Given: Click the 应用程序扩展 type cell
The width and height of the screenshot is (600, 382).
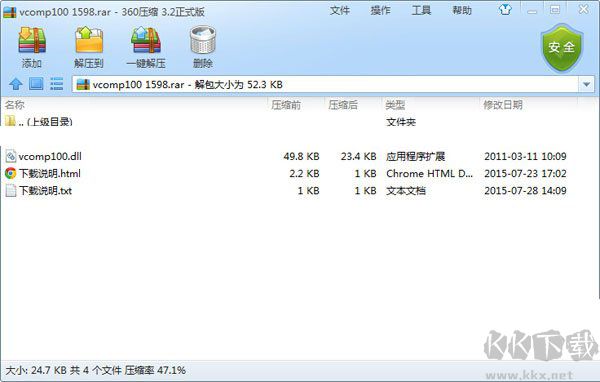Looking at the screenshot, I should tap(416, 156).
